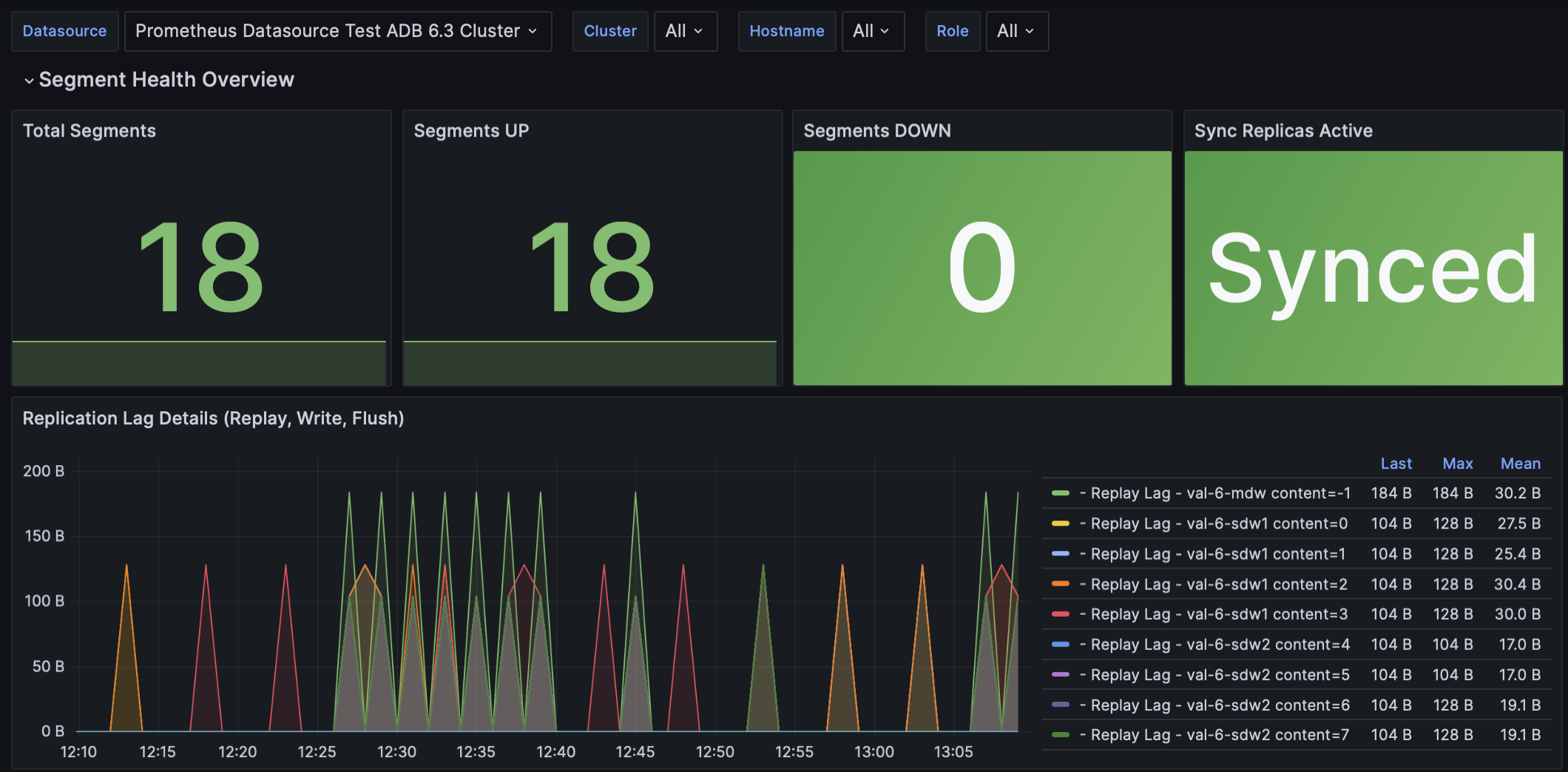Click the orange line marker for content=2 series
This screenshot has height=772, width=1568.
[x=1061, y=583]
